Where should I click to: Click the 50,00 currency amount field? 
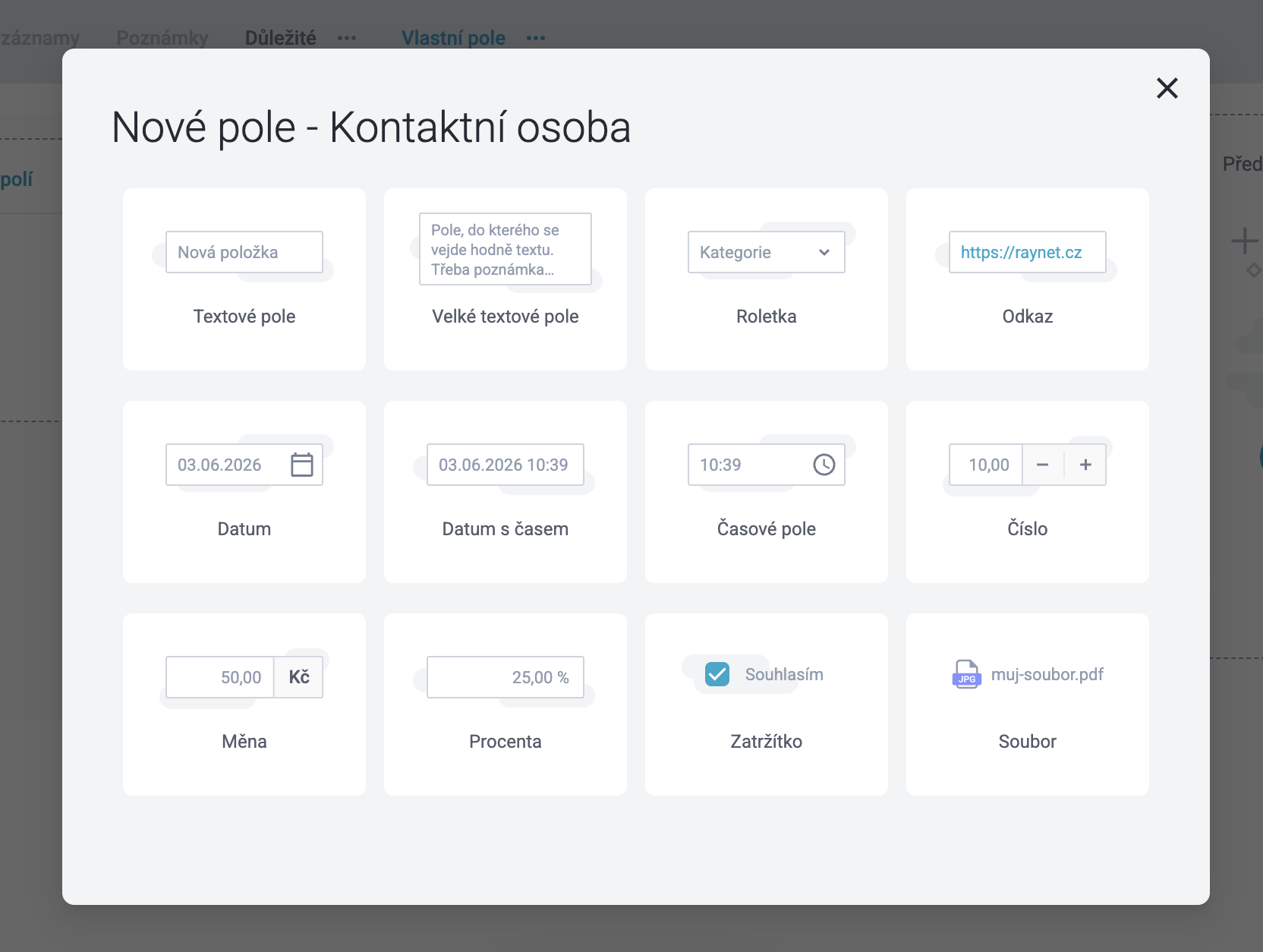220,677
